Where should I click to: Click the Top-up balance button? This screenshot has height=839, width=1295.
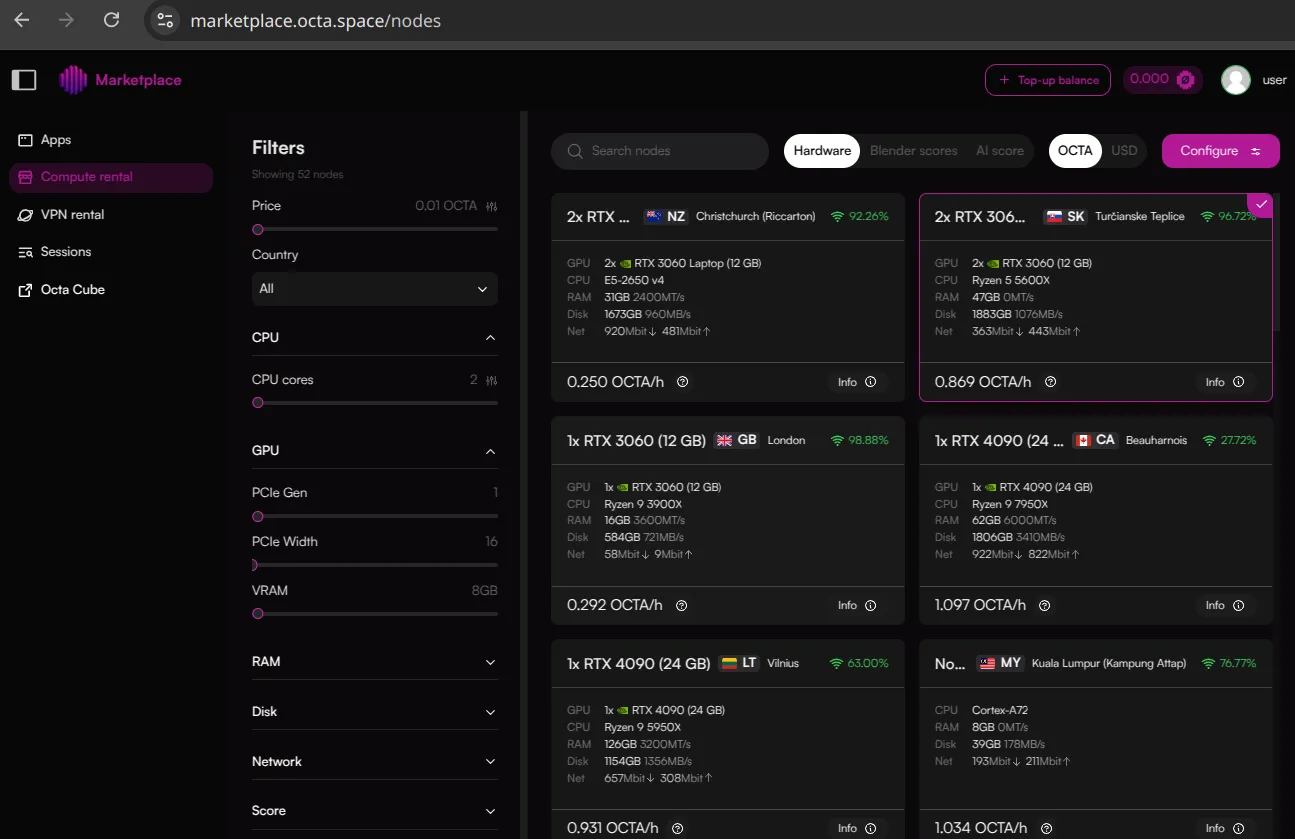click(x=1048, y=80)
